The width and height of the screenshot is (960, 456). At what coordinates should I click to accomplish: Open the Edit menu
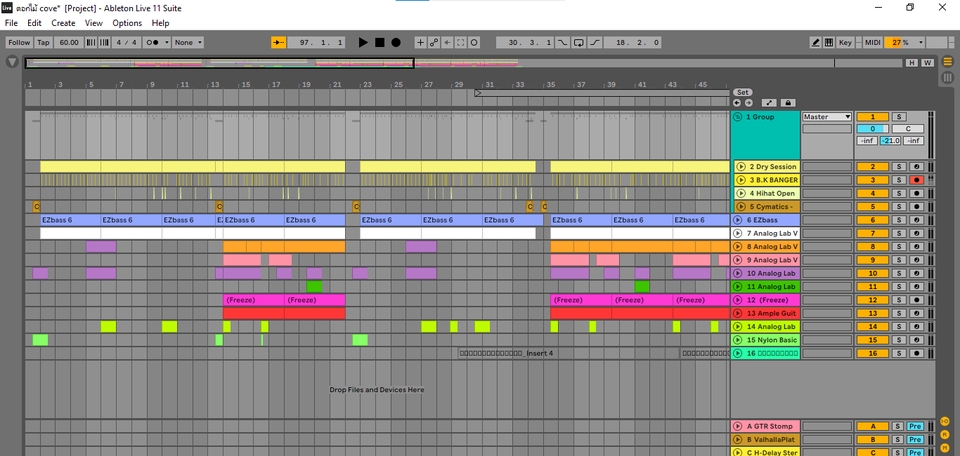pyautogui.click(x=34, y=23)
